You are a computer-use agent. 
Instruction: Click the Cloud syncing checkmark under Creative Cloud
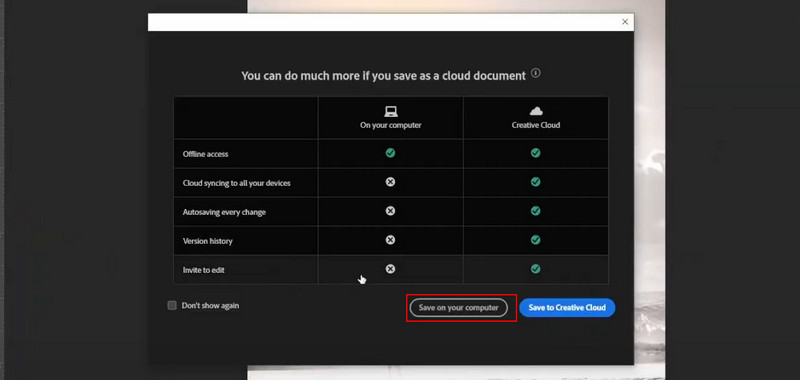tap(535, 182)
